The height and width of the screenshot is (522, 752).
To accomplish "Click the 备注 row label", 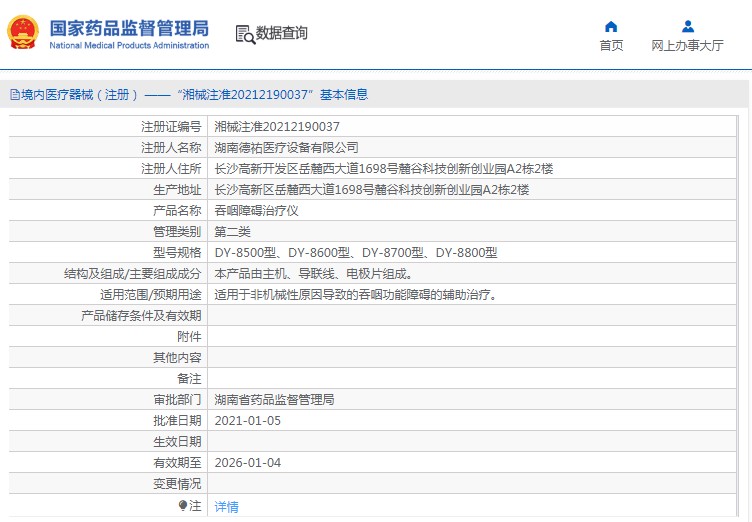I will (x=189, y=379).
